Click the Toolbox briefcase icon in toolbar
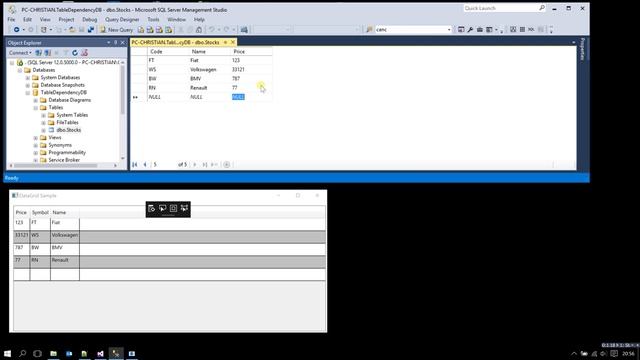Screen dimensions: 640x360 (x=480, y=29)
